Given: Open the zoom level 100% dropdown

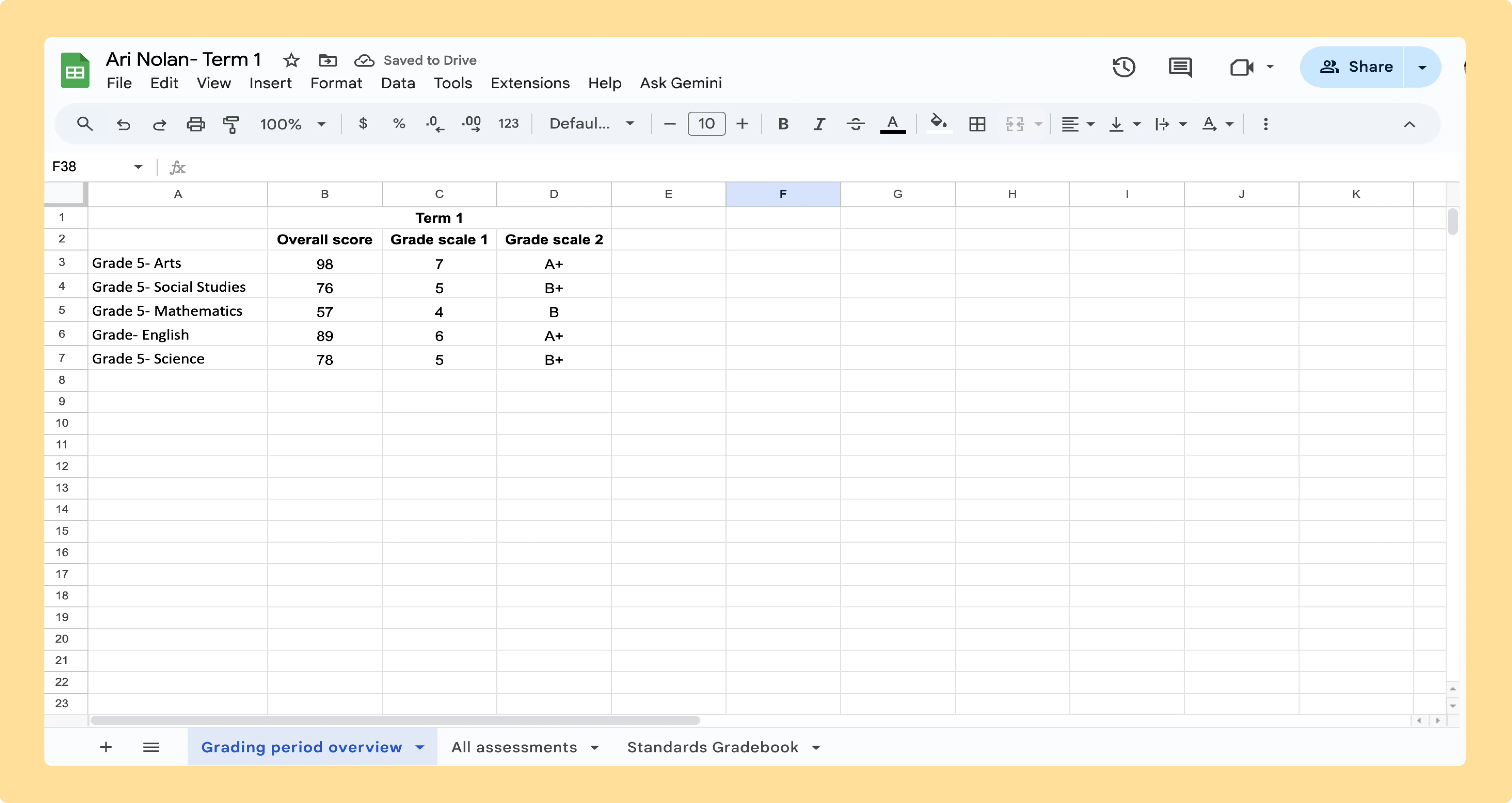Looking at the screenshot, I should click(293, 124).
